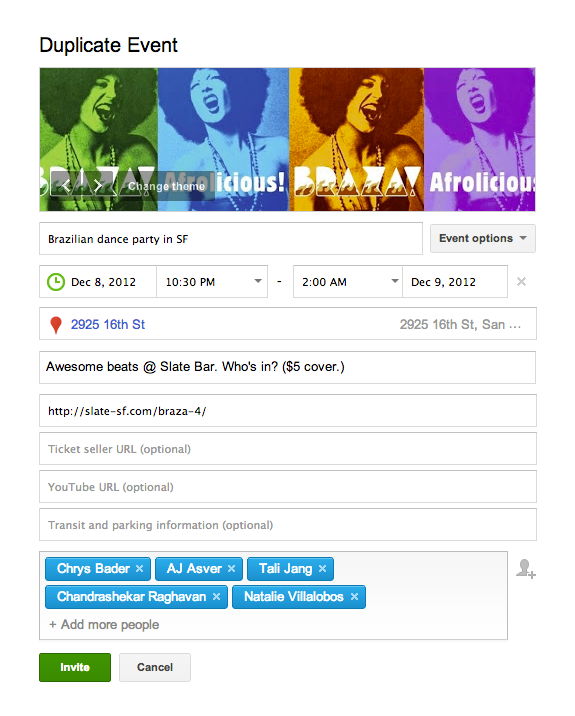Click Add more people field

click(104, 624)
